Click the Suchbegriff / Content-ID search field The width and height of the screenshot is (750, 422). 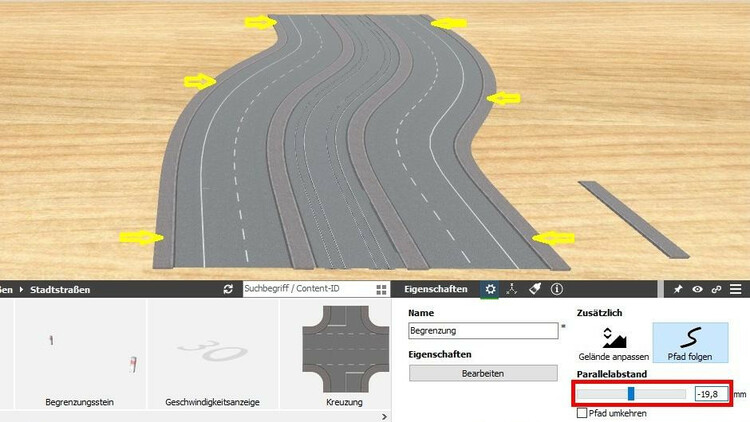click(309, 289)
